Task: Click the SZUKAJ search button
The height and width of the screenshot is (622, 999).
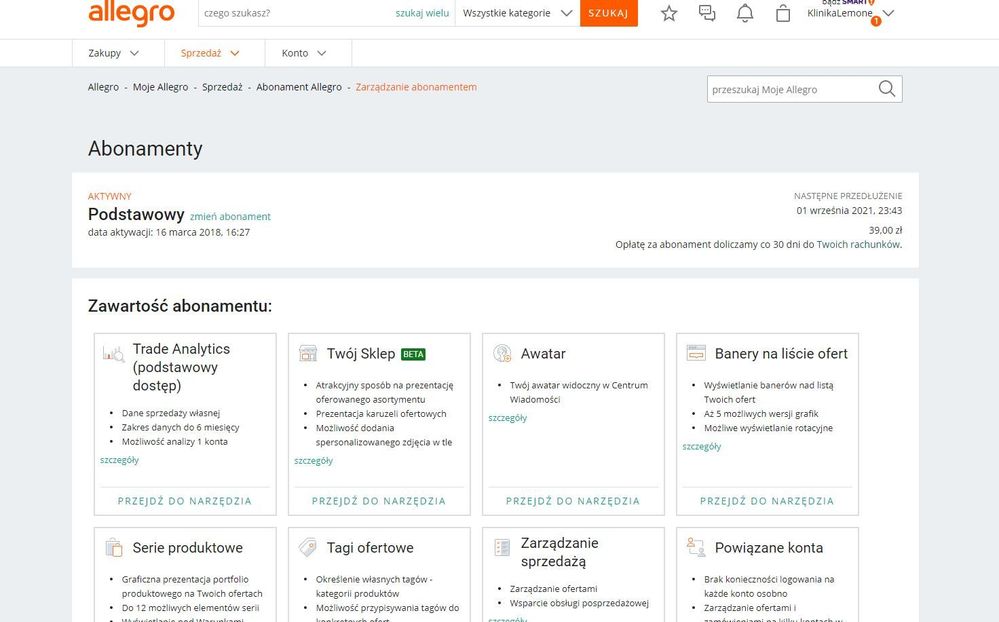Action: click(608, 13)
